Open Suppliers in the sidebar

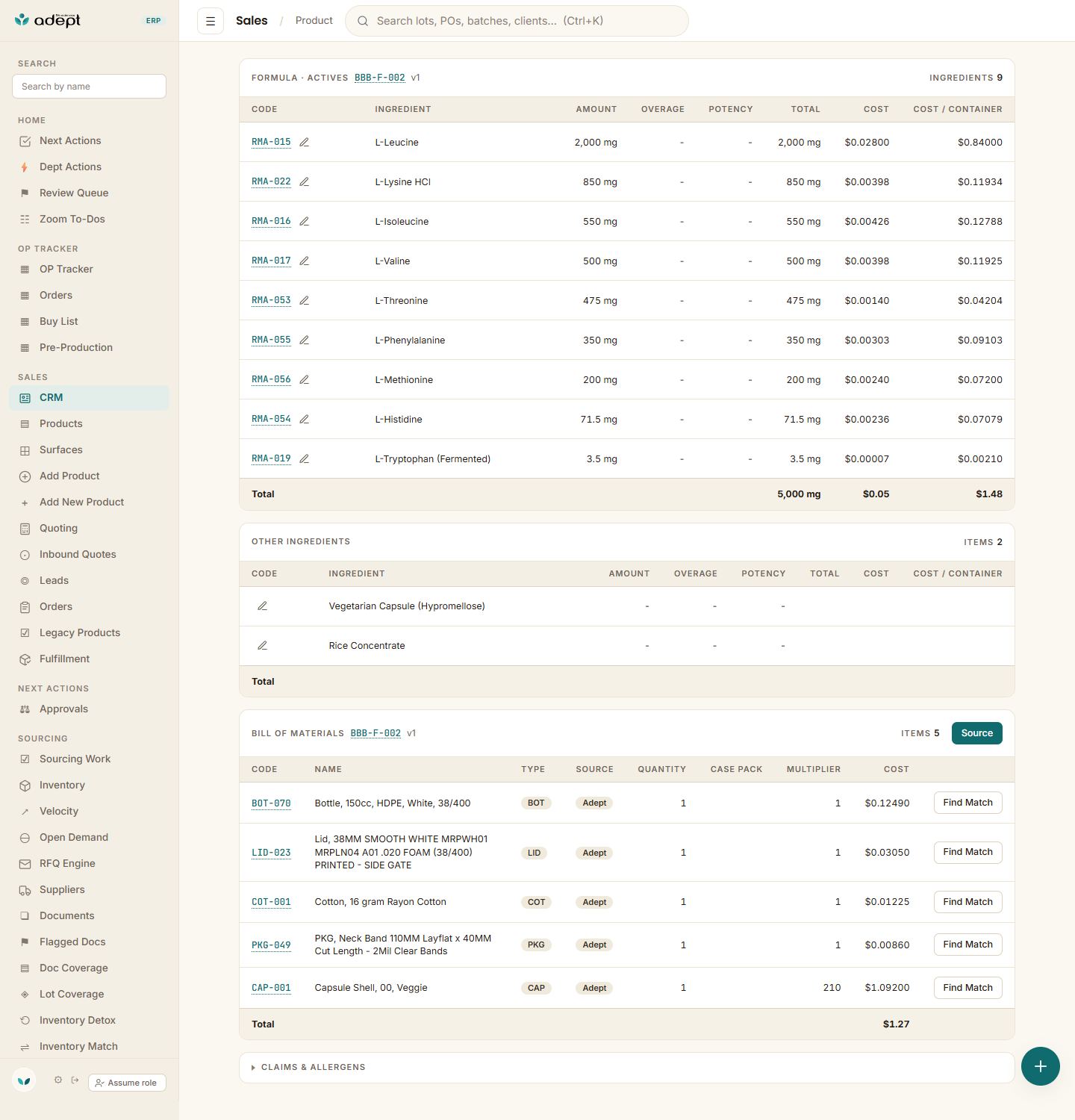[90, 890]
